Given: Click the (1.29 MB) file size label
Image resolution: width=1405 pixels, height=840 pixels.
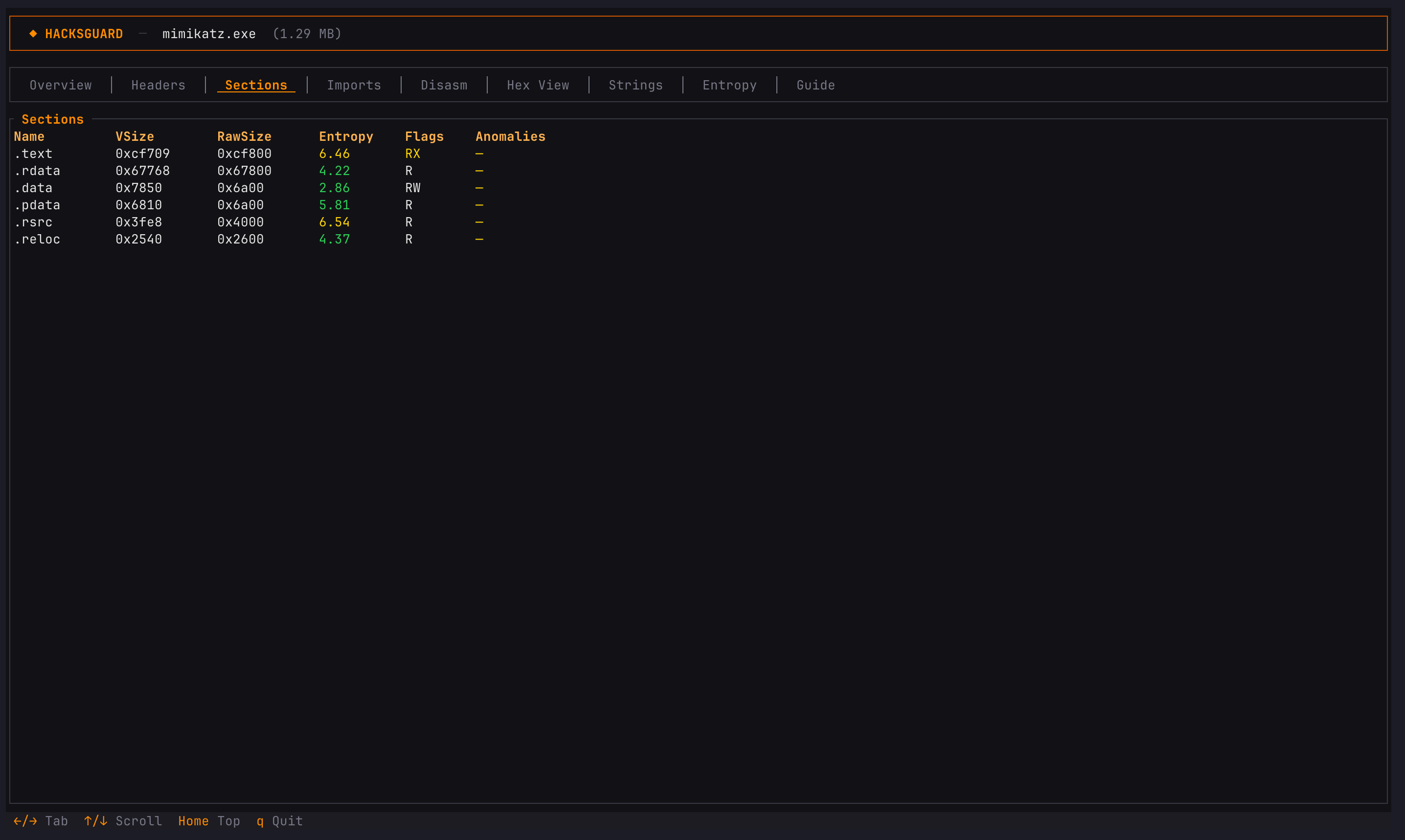Looking at the screenshot, I should tap(307, 34).
